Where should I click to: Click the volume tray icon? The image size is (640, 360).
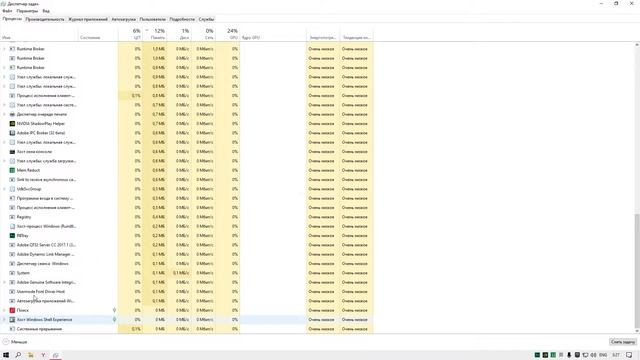point(593,355)
